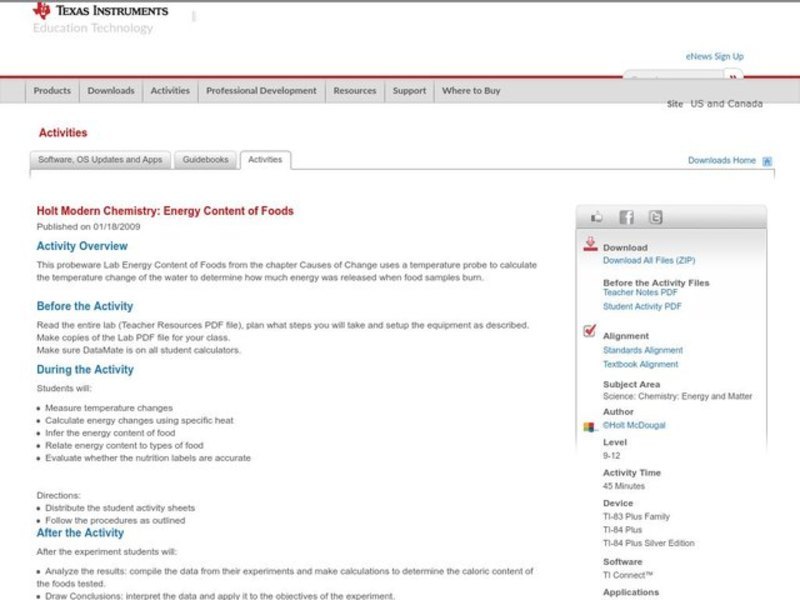This screenshot has width=800, height=600.
Task: Click the eNews Sign Up link
Action: point(715,56)
